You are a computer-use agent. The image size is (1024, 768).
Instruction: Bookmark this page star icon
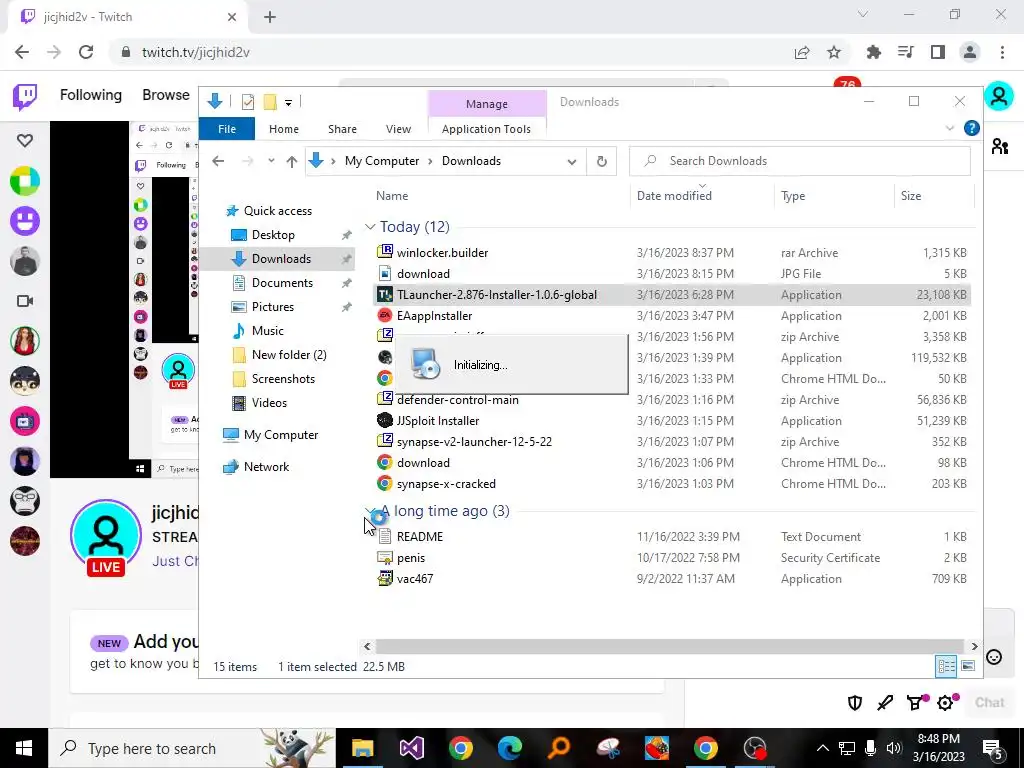click(x=834, y=52)
